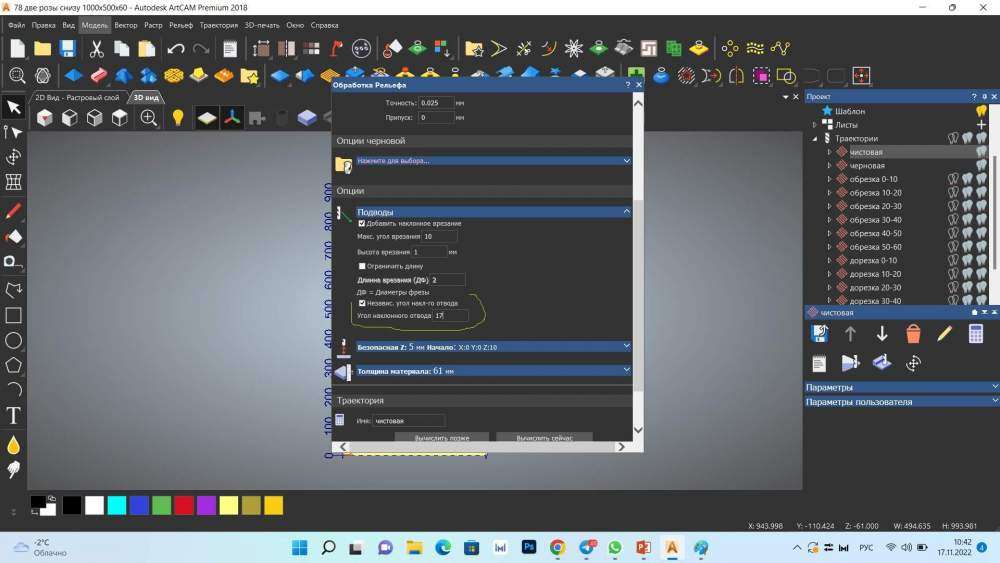Click the Undo arrow in the toolbar

pos(176,48)
